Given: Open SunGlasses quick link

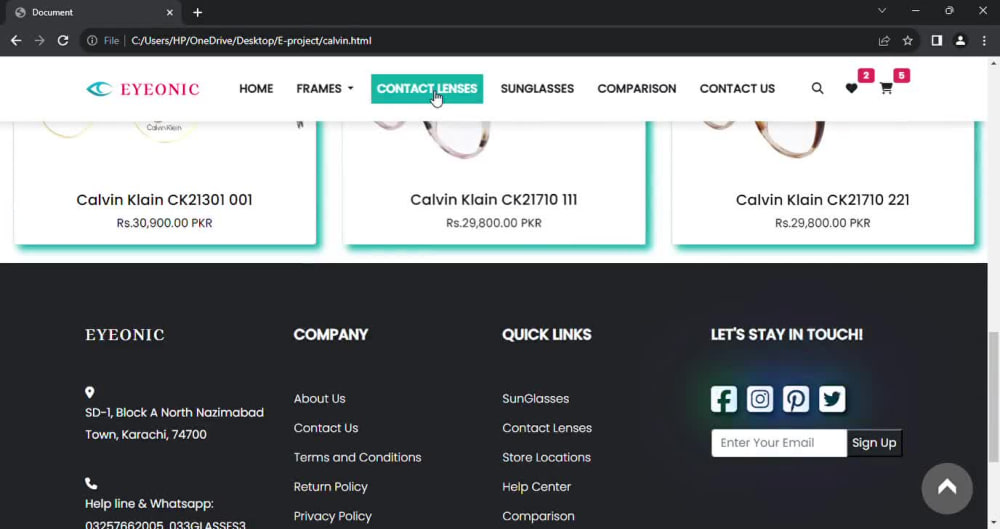Looking at the screenshot, I should tap(535, 399).
